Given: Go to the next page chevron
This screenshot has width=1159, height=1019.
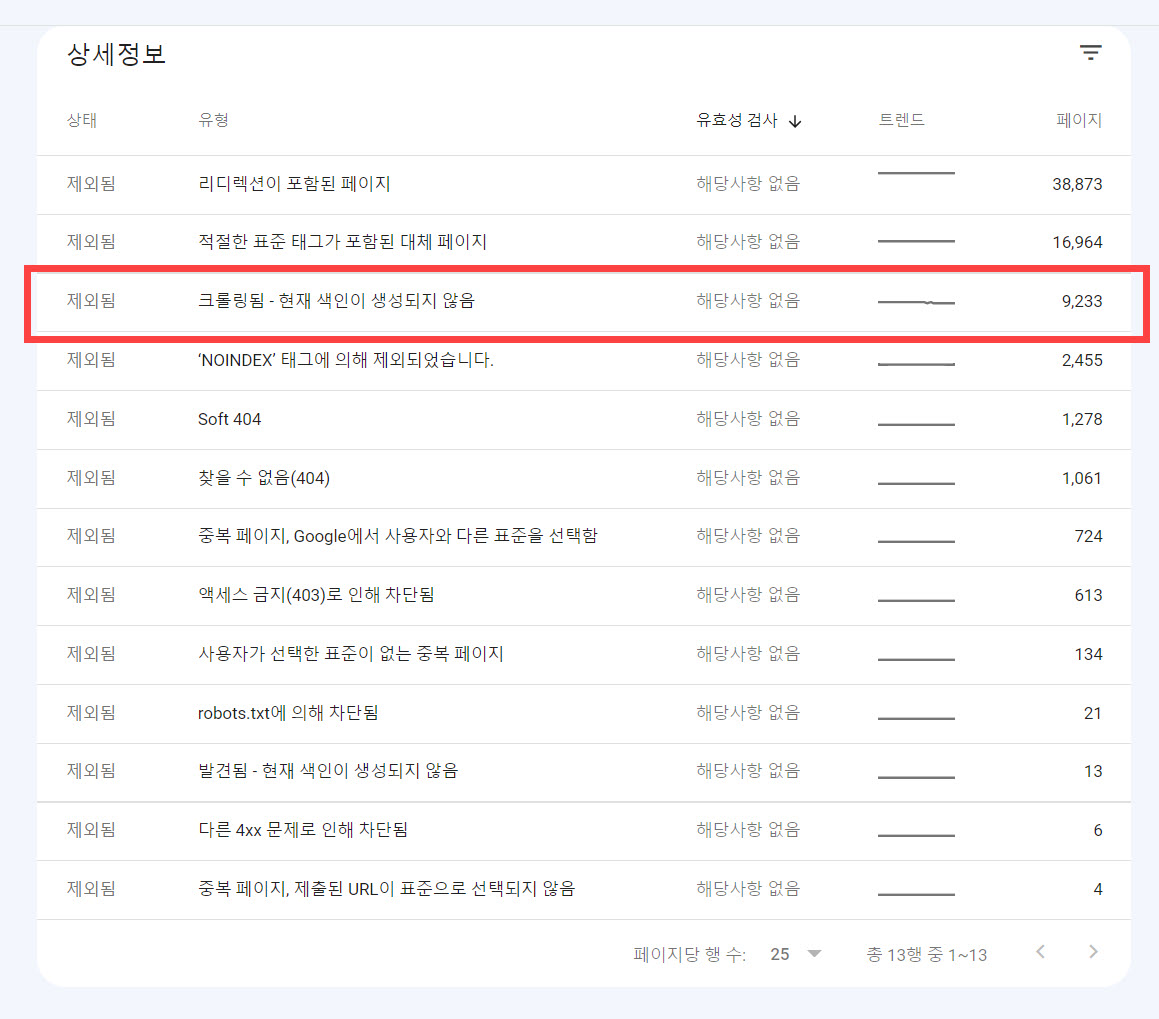Looking at the screenshot, I should [x=1092, y=952].
